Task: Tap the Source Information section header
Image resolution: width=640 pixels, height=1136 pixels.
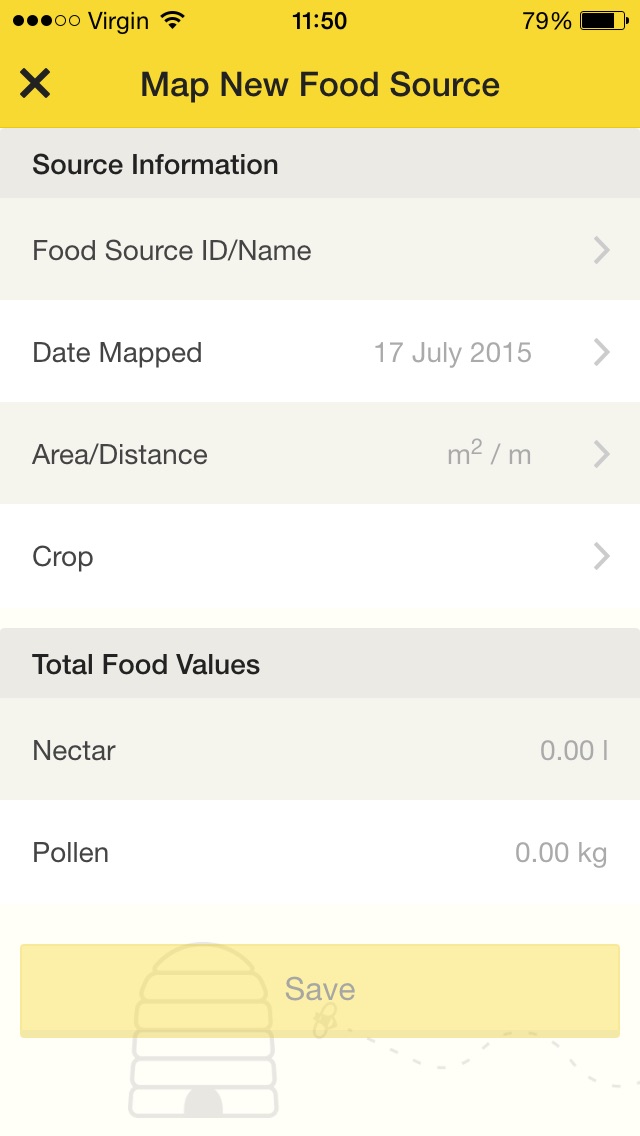Action: click(x=320, y=164)
